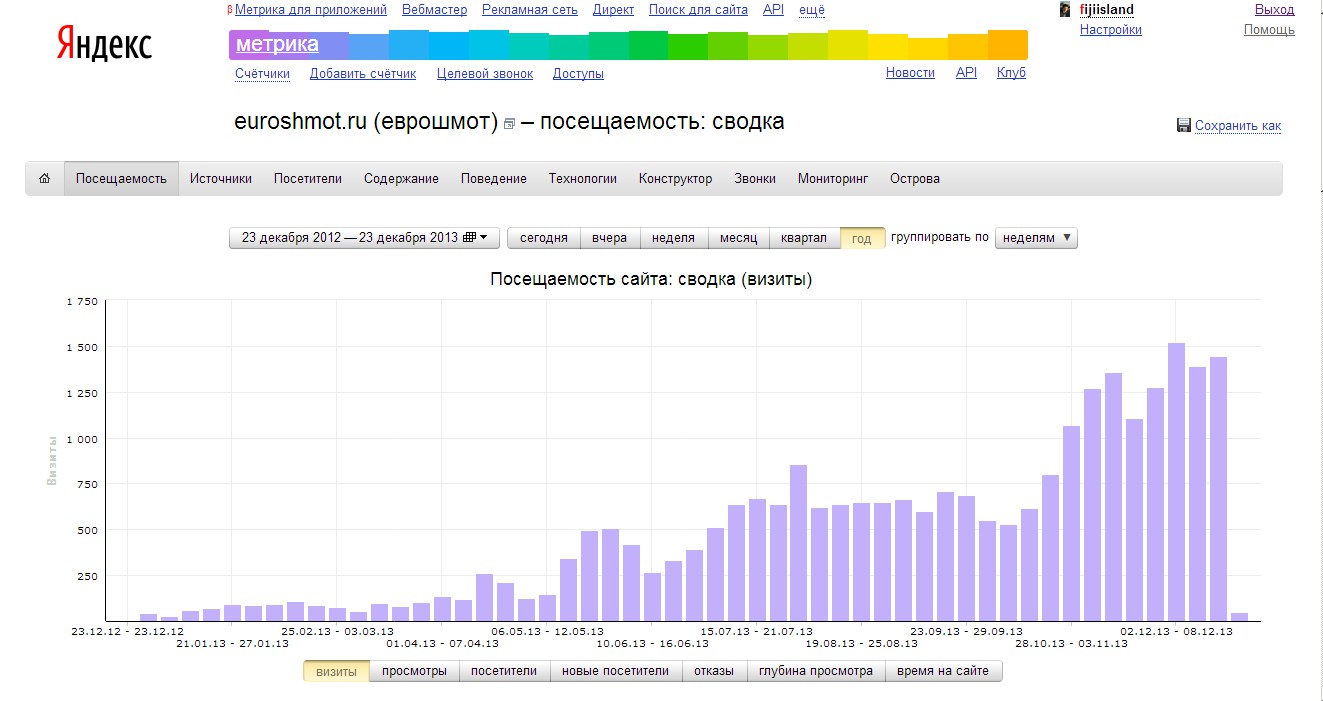Open the Посещаемость menu
Image resolution: width=1323 pixels, height=701 pixels.
(122, 179)
